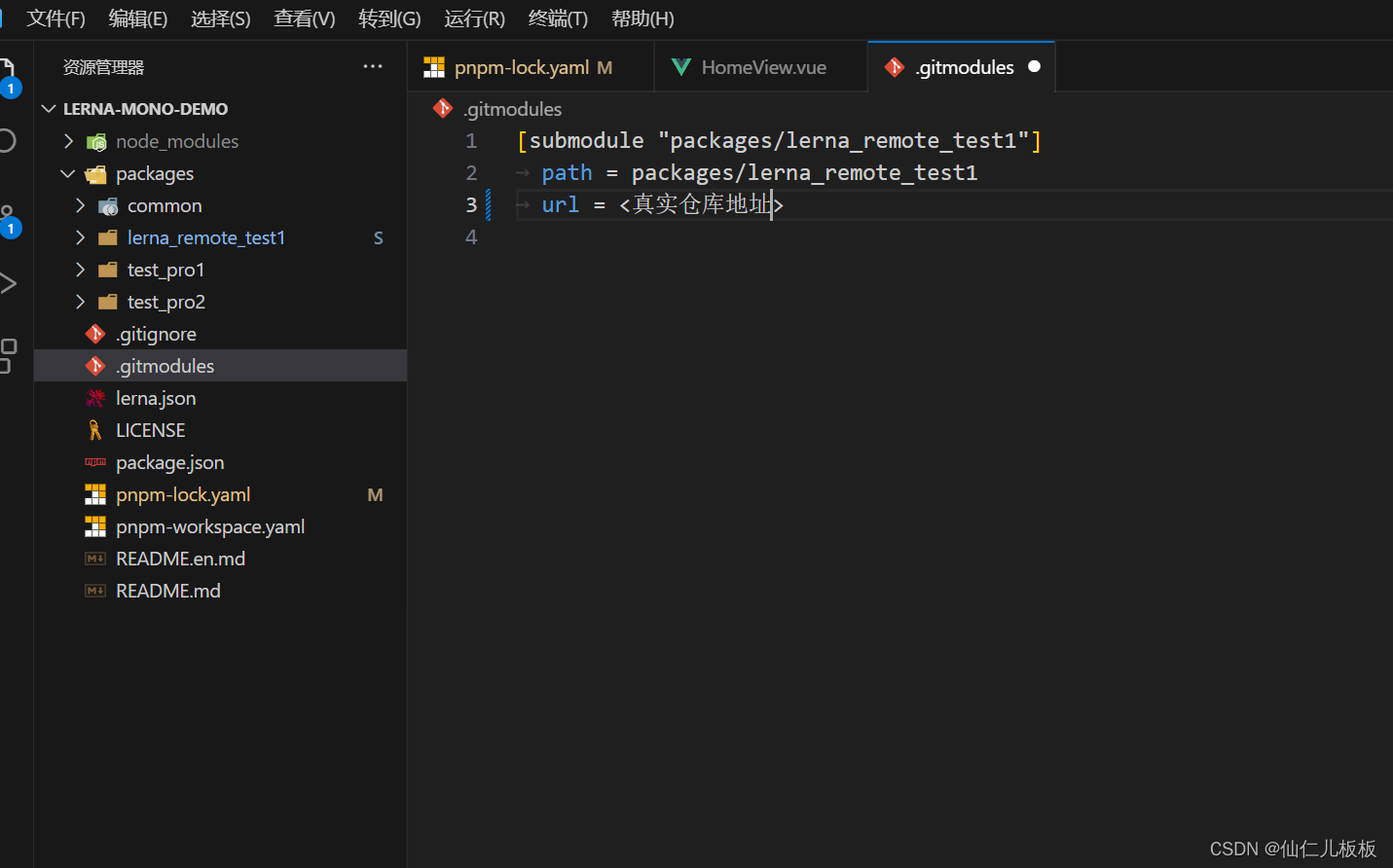Close the unsaved .gitmodules tab dot
The height and width of the screenshot is (868, 1393).
click(x=1034, y=66)
